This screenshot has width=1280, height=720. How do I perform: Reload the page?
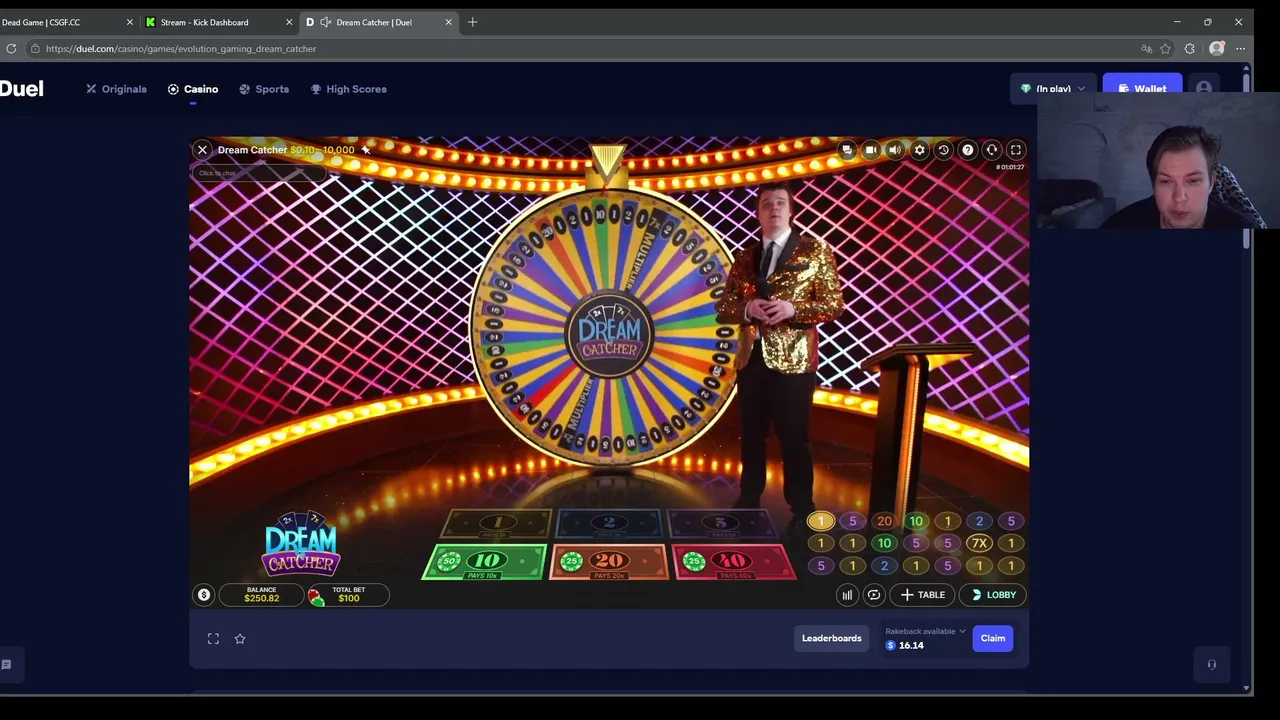point(11,49)
